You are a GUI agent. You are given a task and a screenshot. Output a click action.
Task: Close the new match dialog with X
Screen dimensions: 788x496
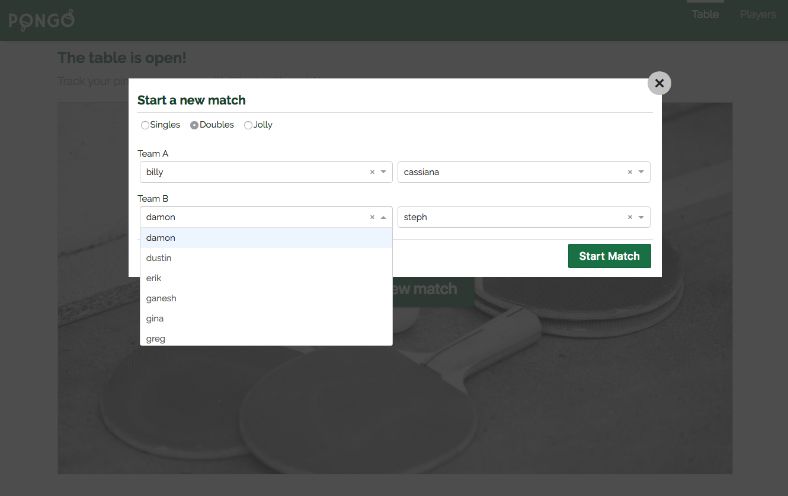tap(659, 83)
